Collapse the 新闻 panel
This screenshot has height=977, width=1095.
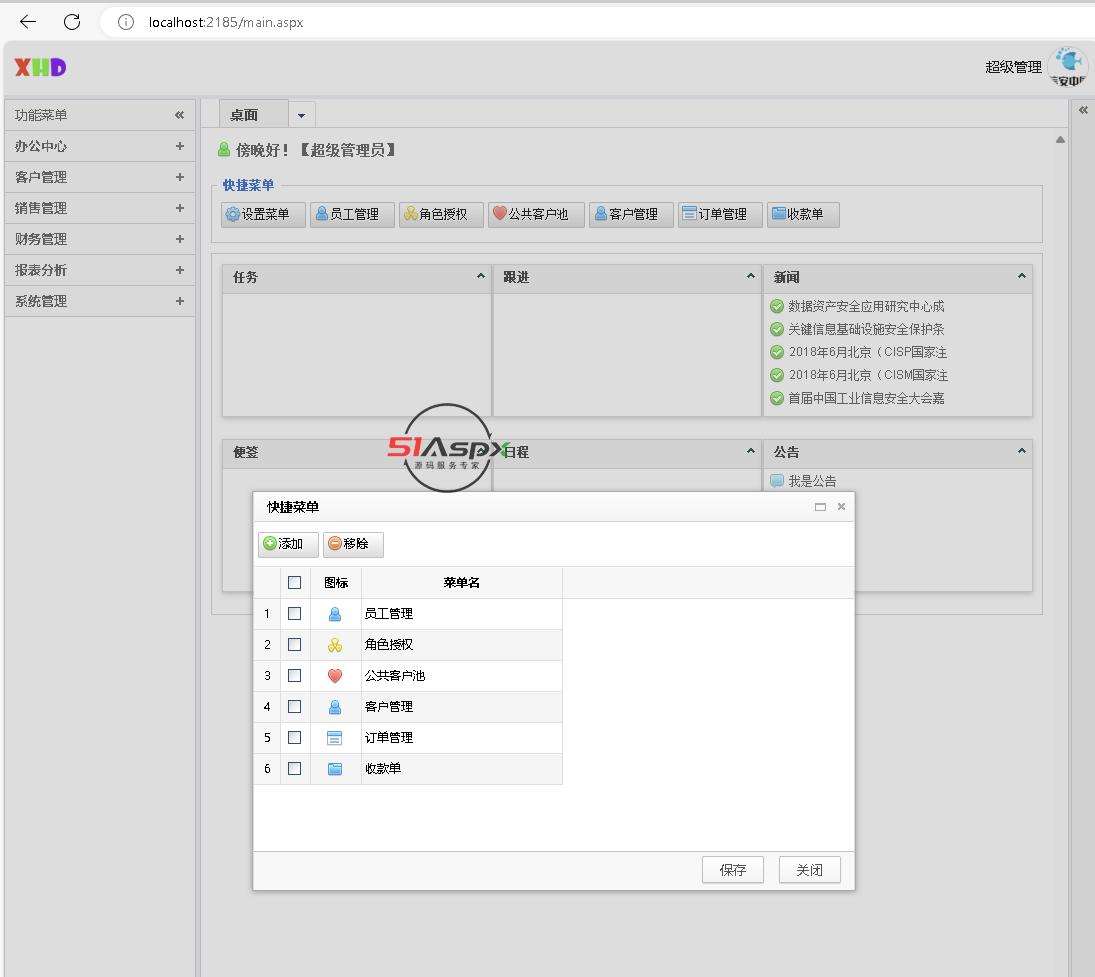[x=1021, y=277]
